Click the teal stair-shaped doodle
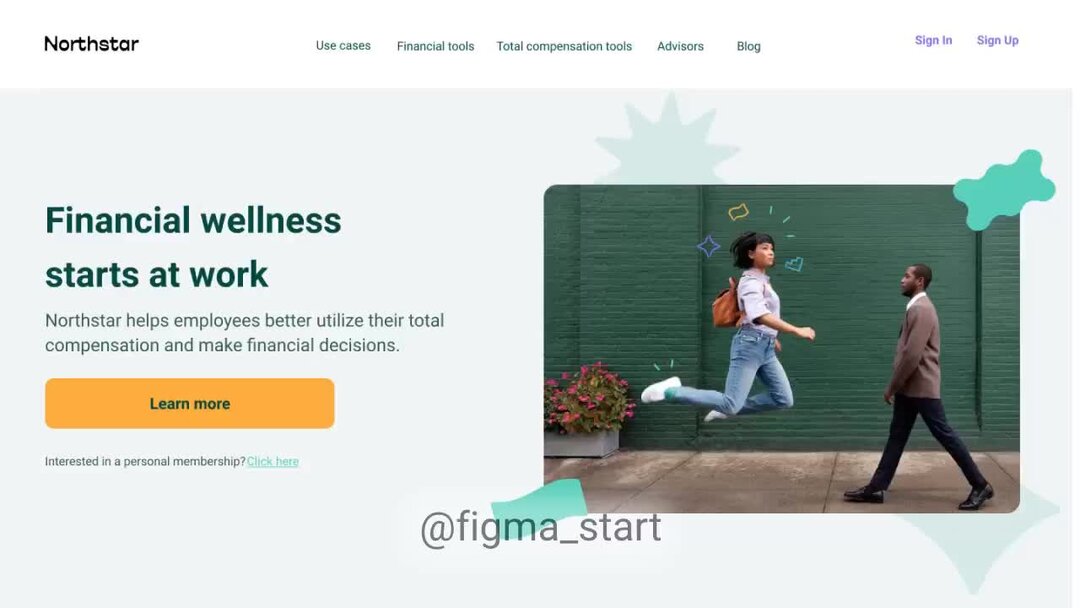Viewport: 1080px width, 608px height. click(794, 263)
